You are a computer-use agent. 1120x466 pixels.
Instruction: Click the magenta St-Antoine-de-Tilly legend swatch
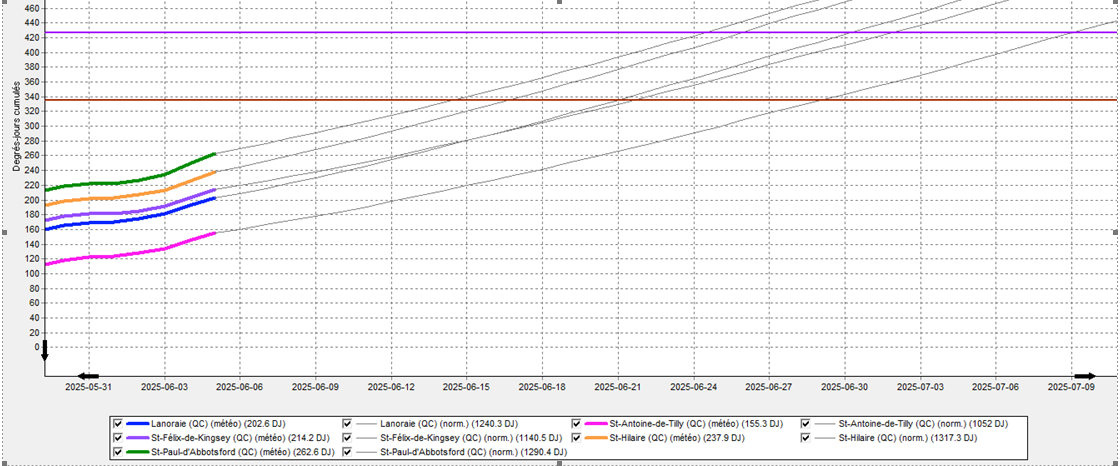point(595,424)
